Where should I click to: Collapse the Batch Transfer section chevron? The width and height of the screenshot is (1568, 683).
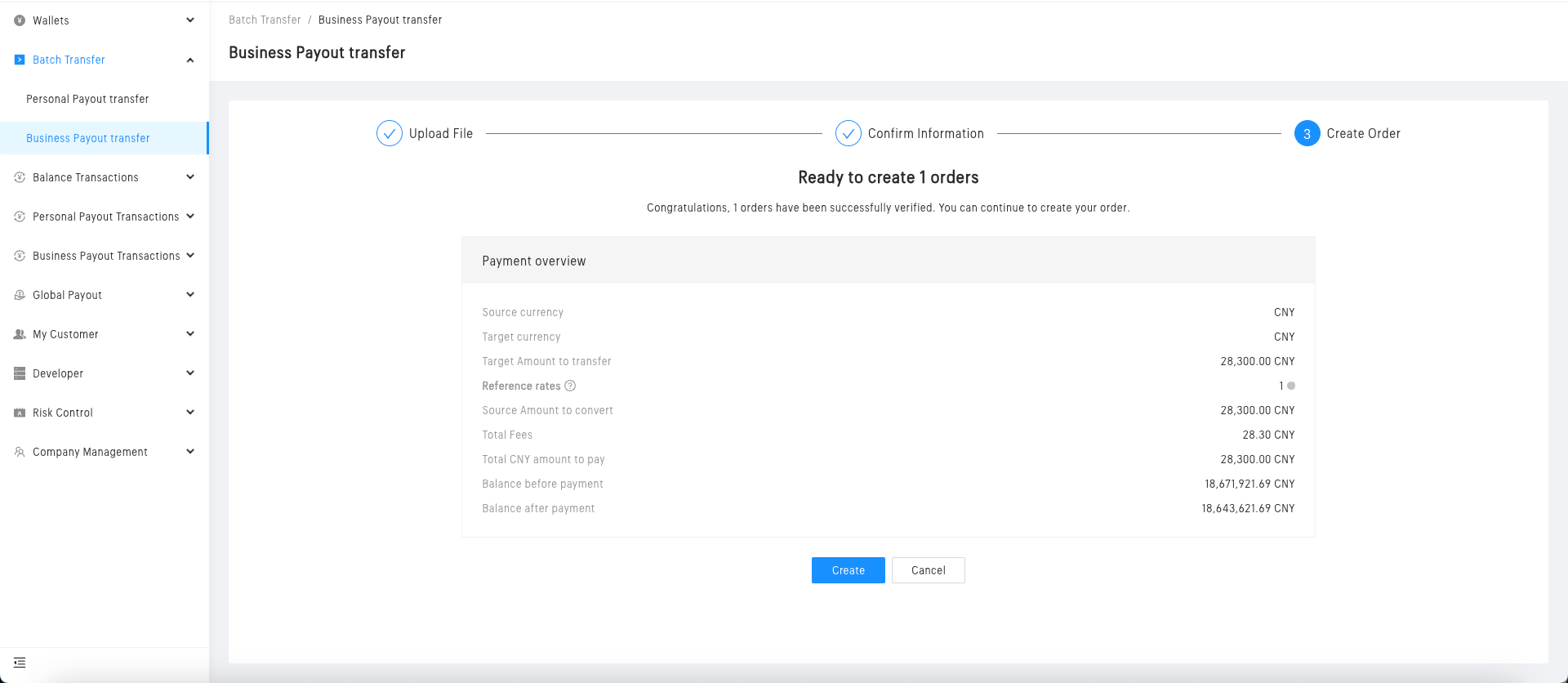[190, 60]
